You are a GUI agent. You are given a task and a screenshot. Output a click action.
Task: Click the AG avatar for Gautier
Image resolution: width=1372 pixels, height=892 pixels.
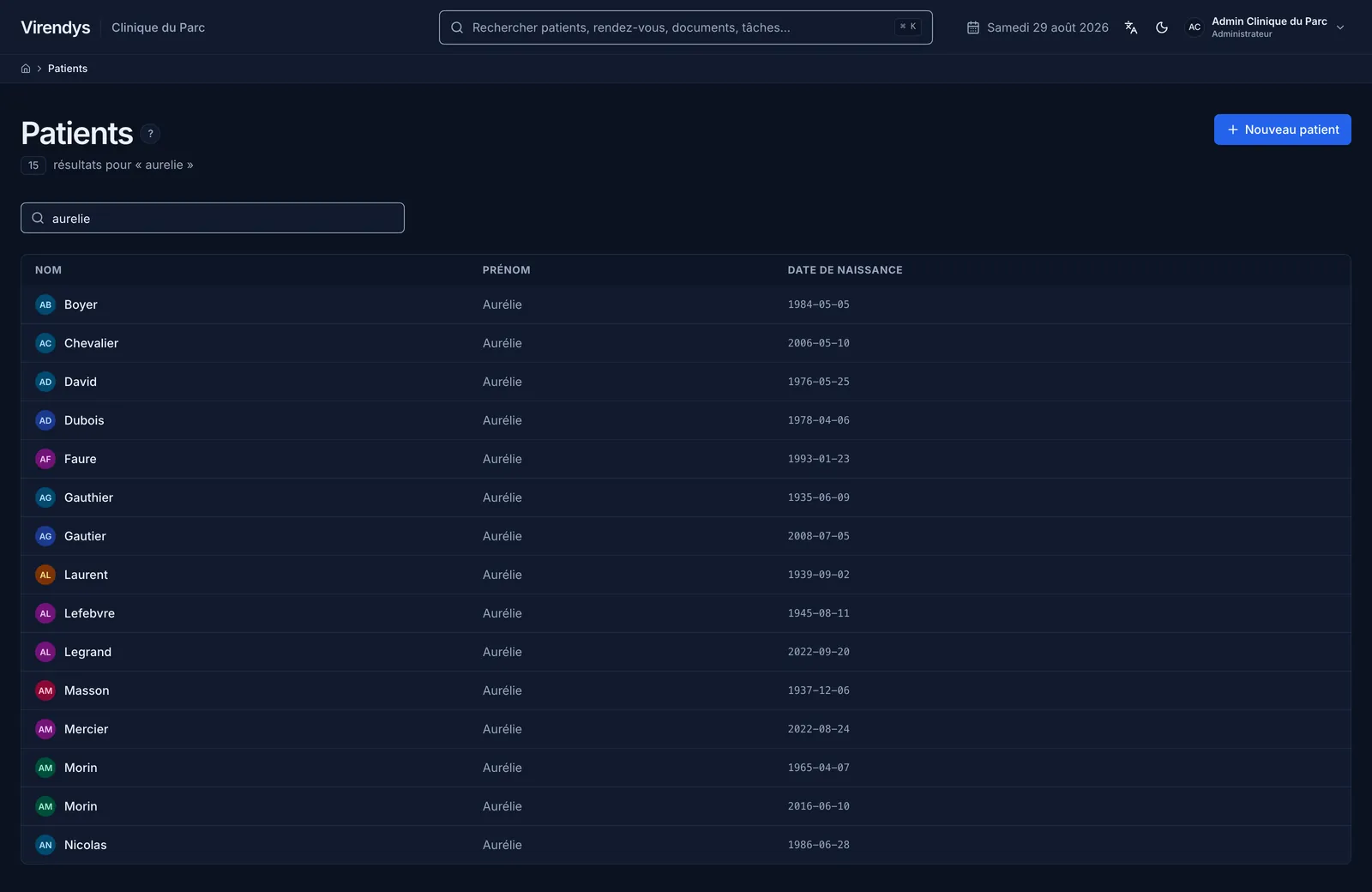click(x=45, y=536)
